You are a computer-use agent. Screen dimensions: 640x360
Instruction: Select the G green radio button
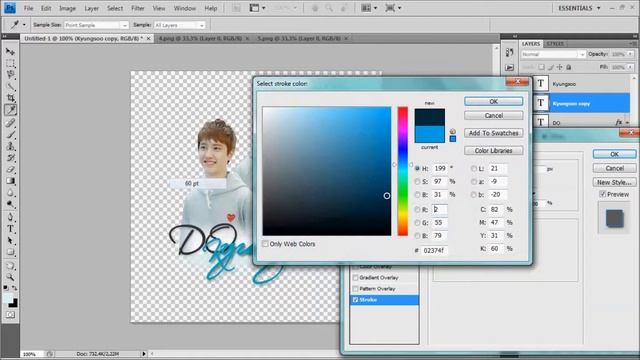[417, 222]
